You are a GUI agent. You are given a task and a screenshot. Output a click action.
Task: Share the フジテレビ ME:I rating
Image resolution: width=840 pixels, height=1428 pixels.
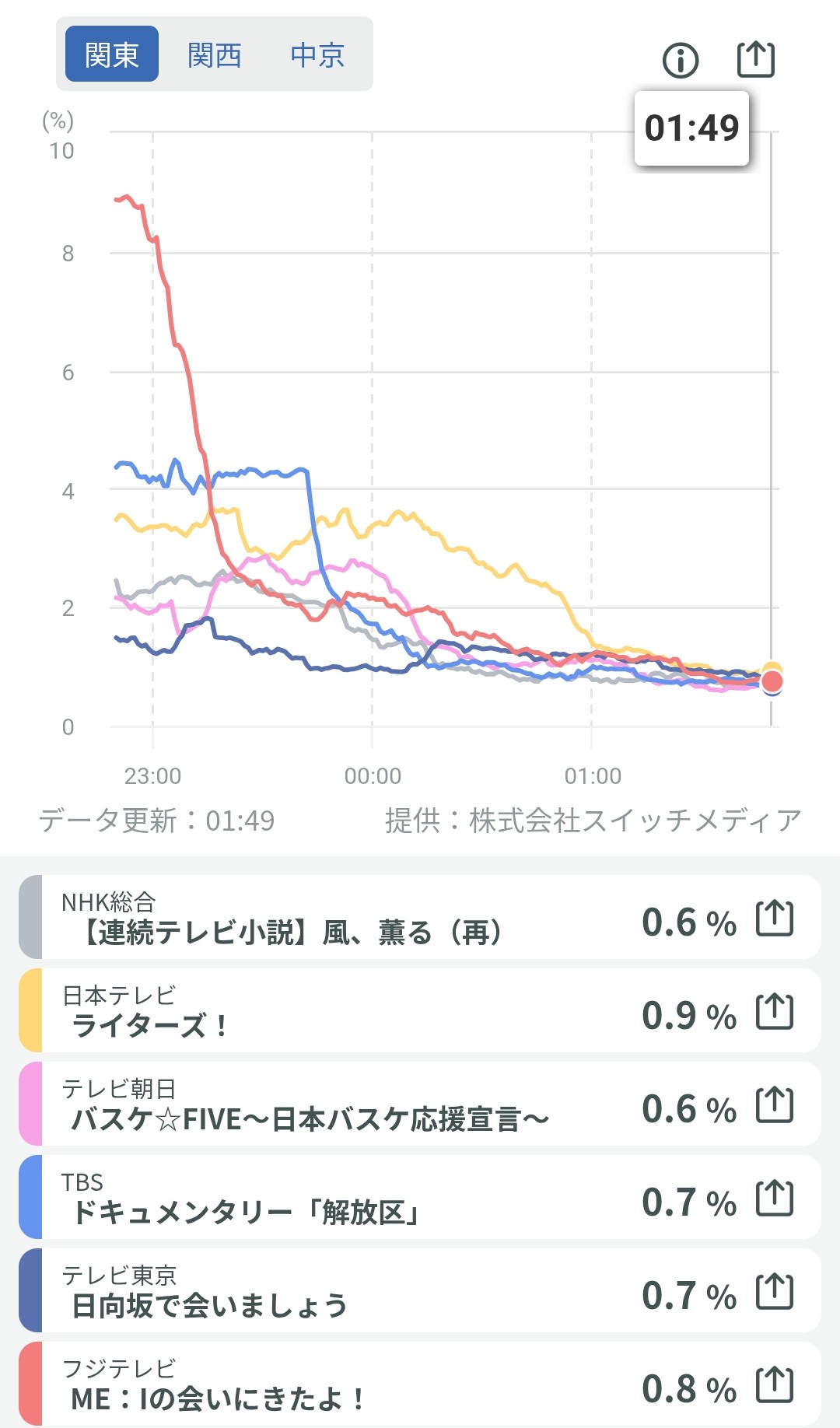coord(775,1385)
